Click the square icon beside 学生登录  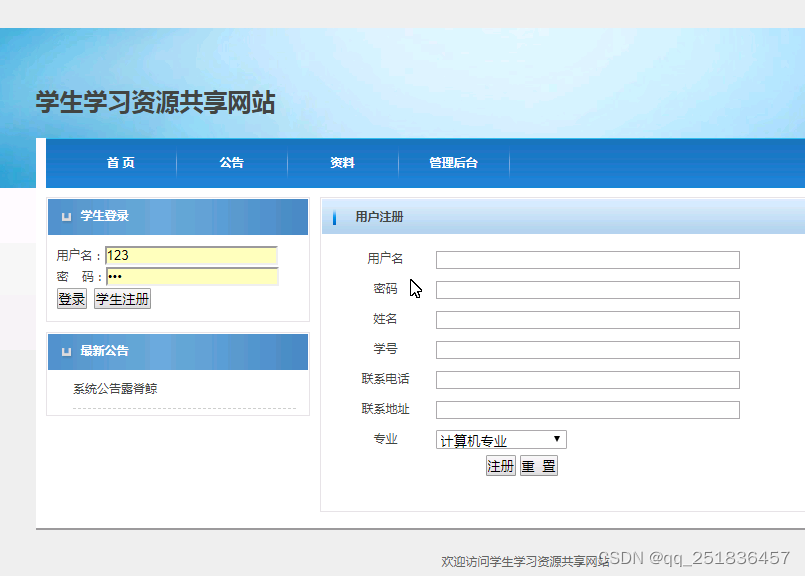(x=66, y=217)
